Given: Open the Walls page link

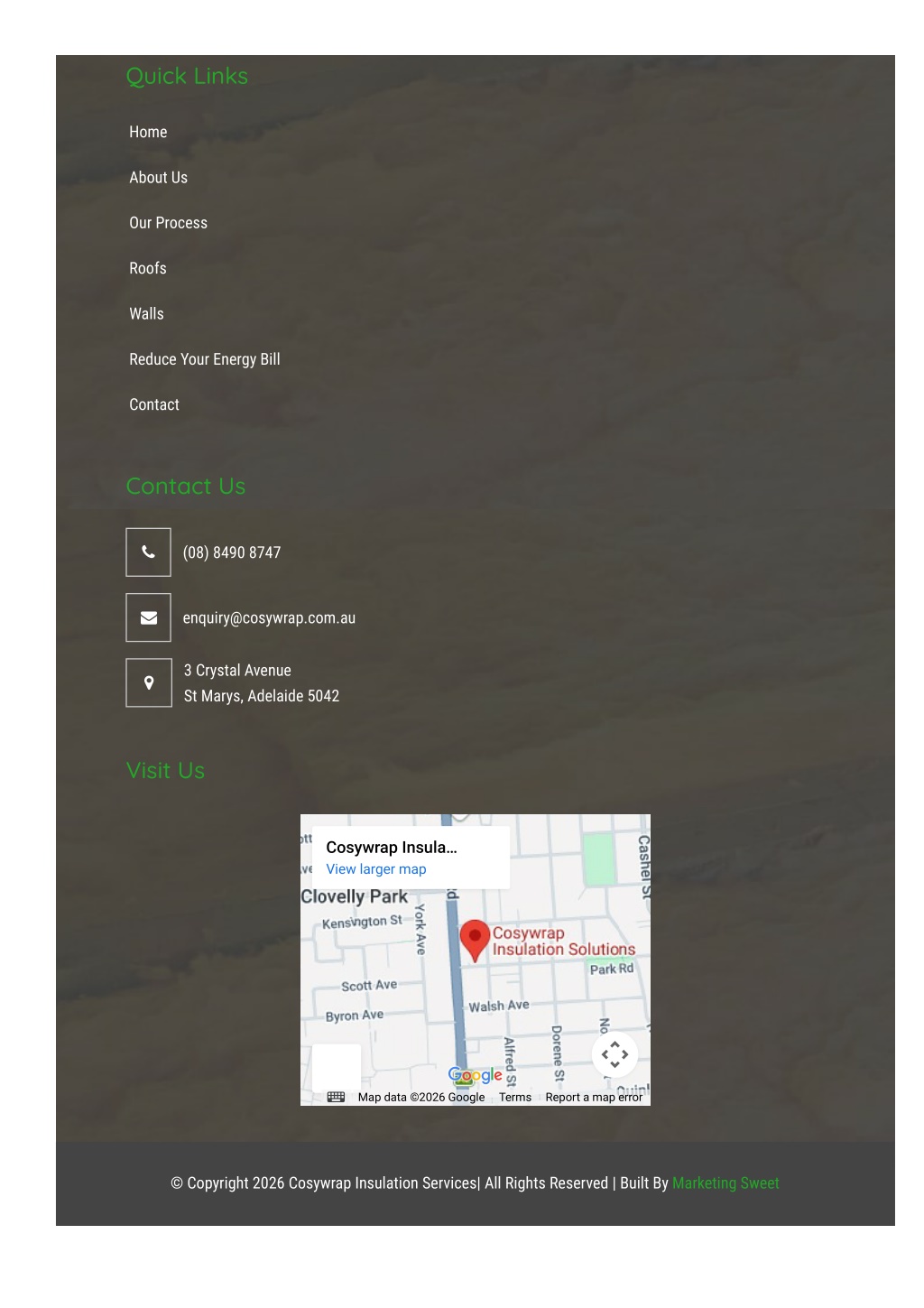Looking at the screenshot, I should click(146, 314).
